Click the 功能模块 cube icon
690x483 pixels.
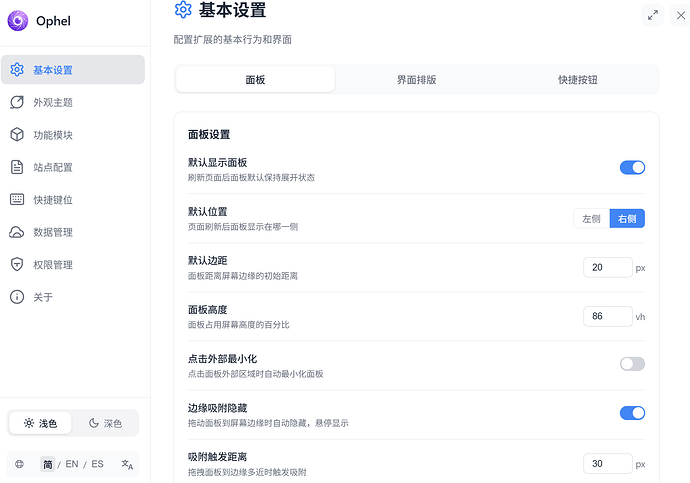click(x=17, y=135)
